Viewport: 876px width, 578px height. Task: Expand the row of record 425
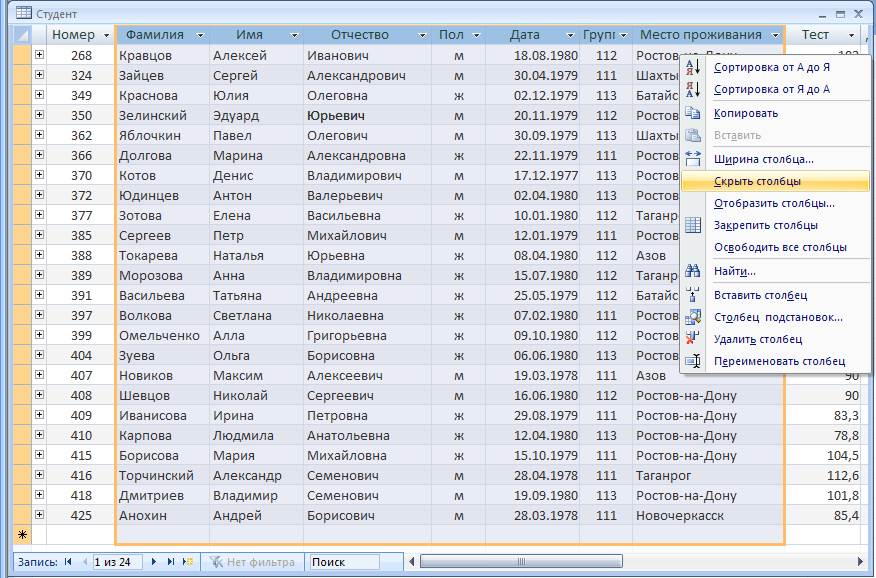coord(39,515)
